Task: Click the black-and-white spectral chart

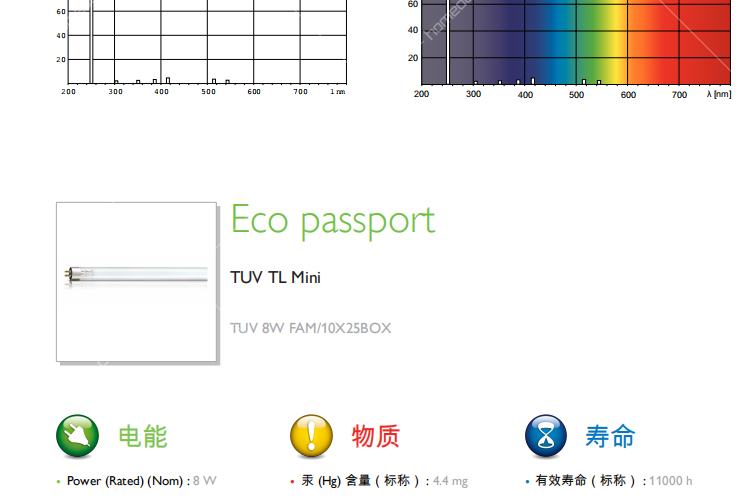Action: click(201, 48)
